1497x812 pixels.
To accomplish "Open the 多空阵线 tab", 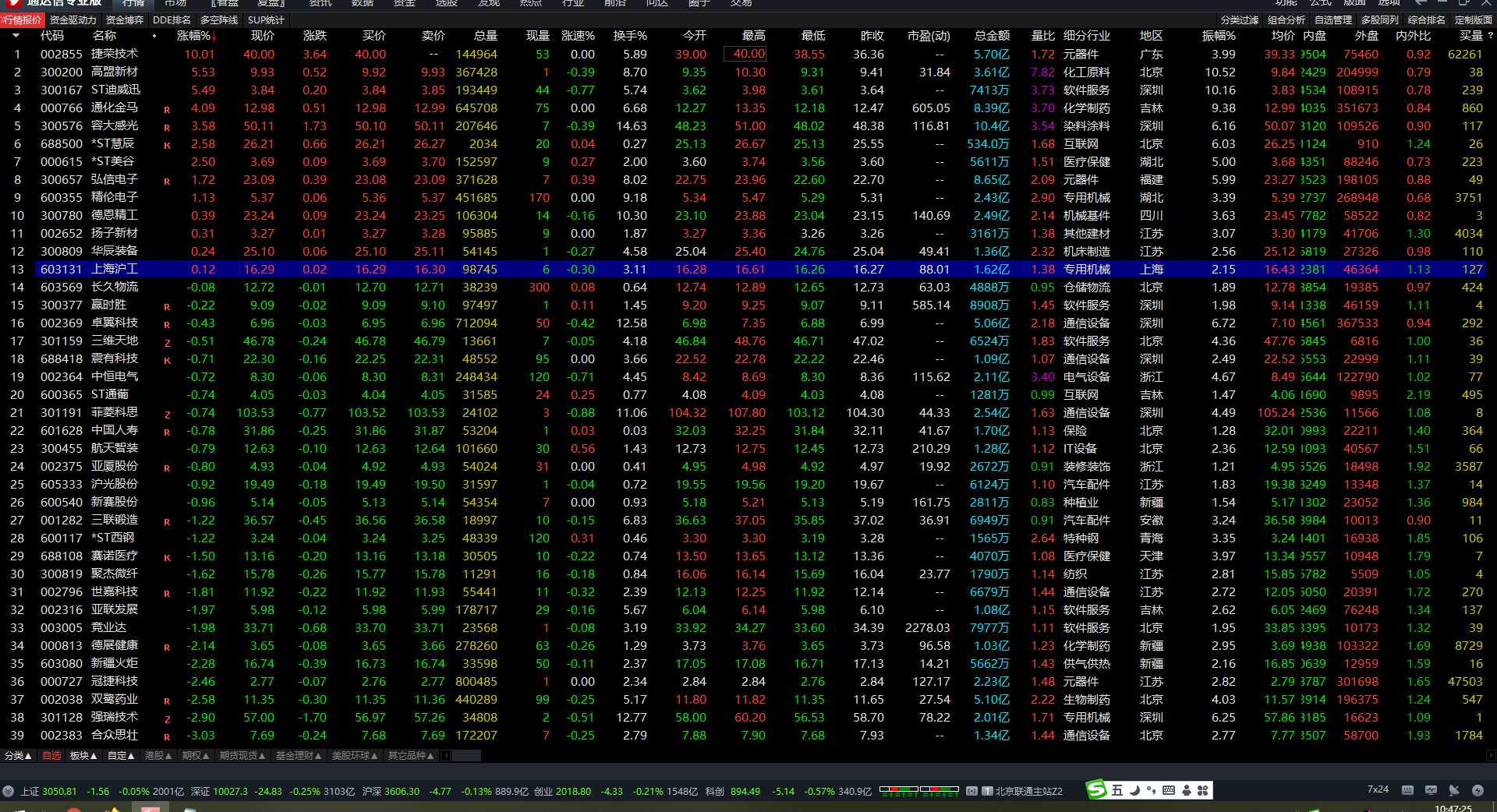I will tap(219, 19).
